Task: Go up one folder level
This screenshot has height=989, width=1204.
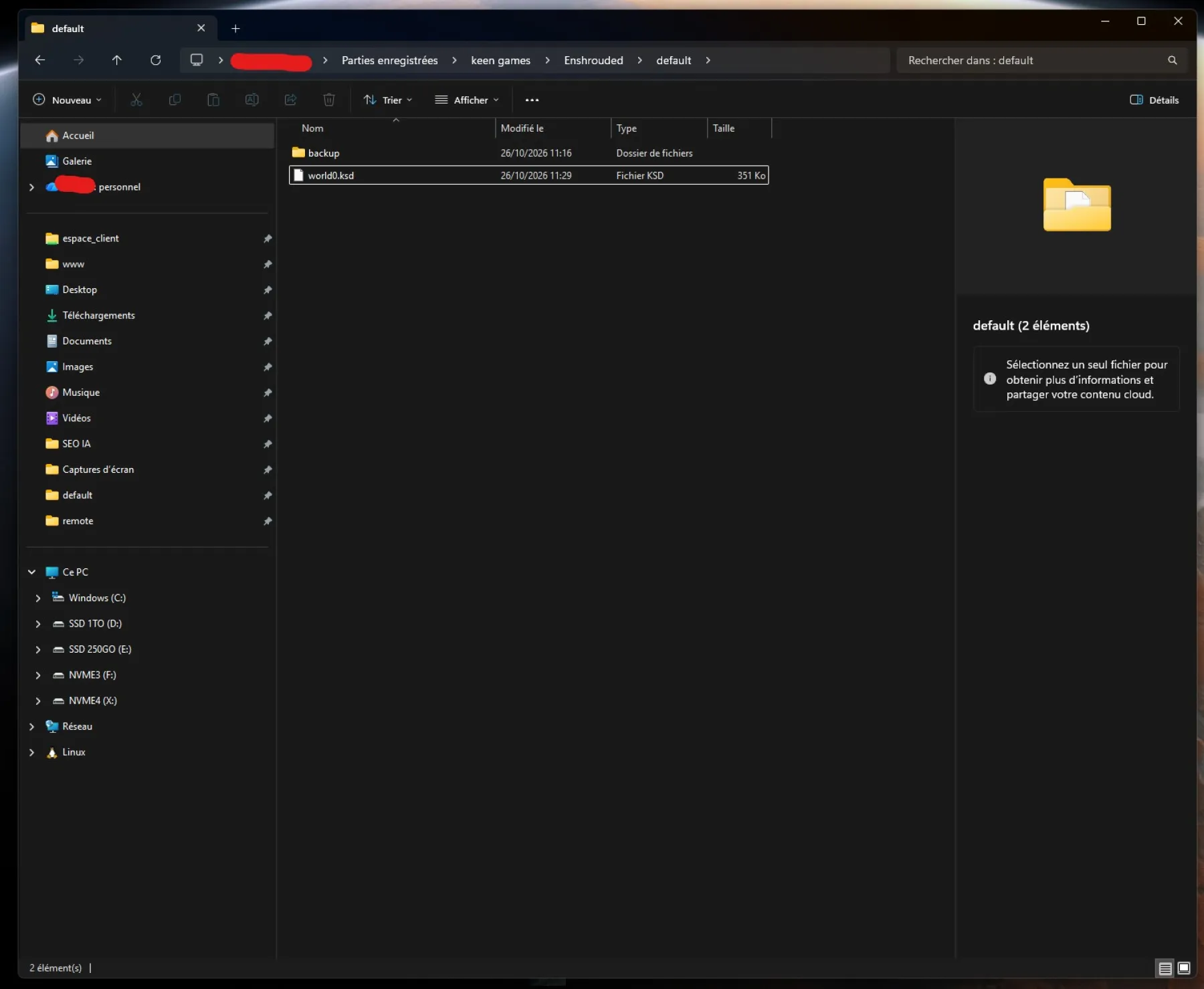Action: click(117, 60)
